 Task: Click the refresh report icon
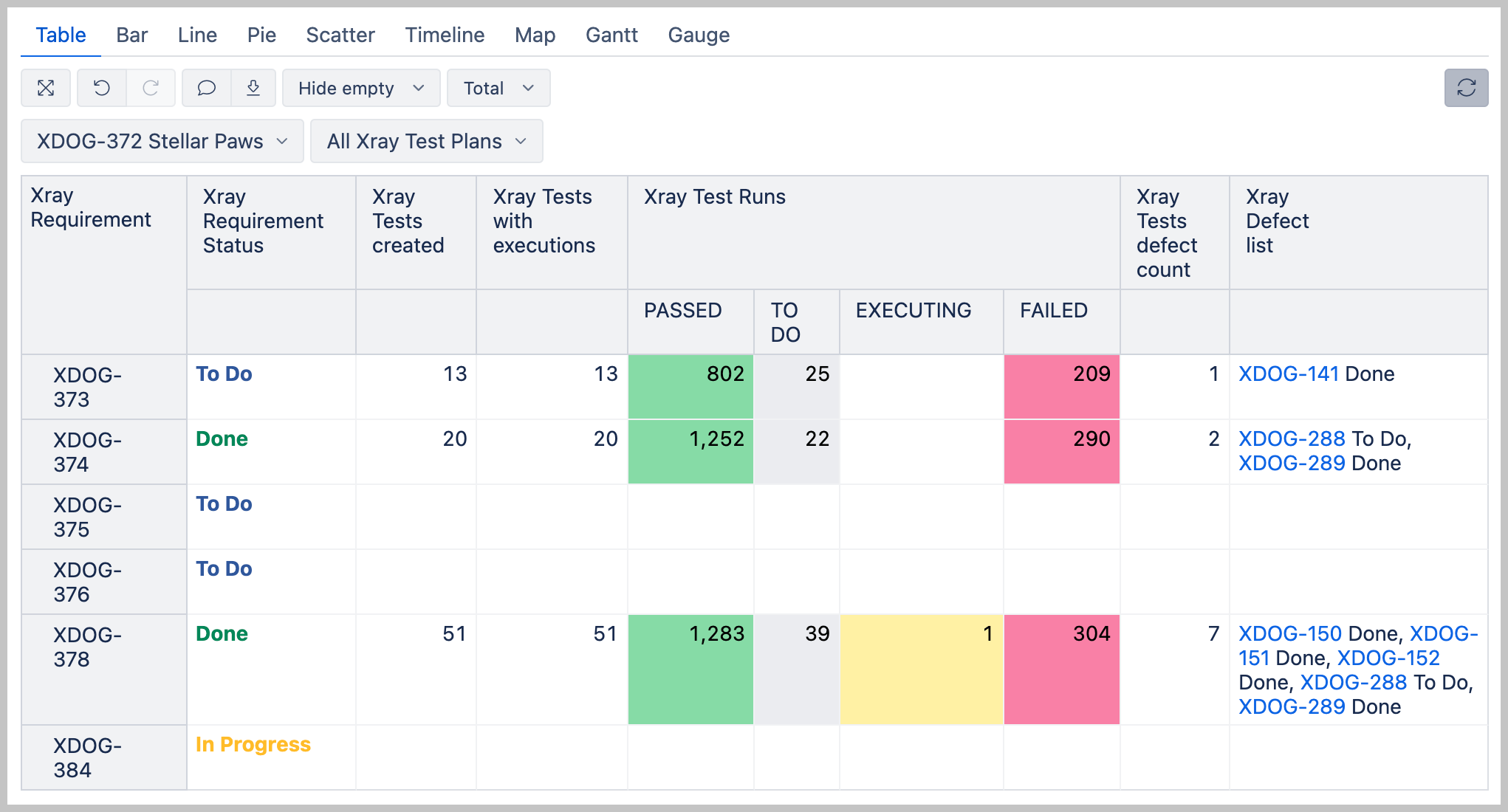(x=1466, y=89)
